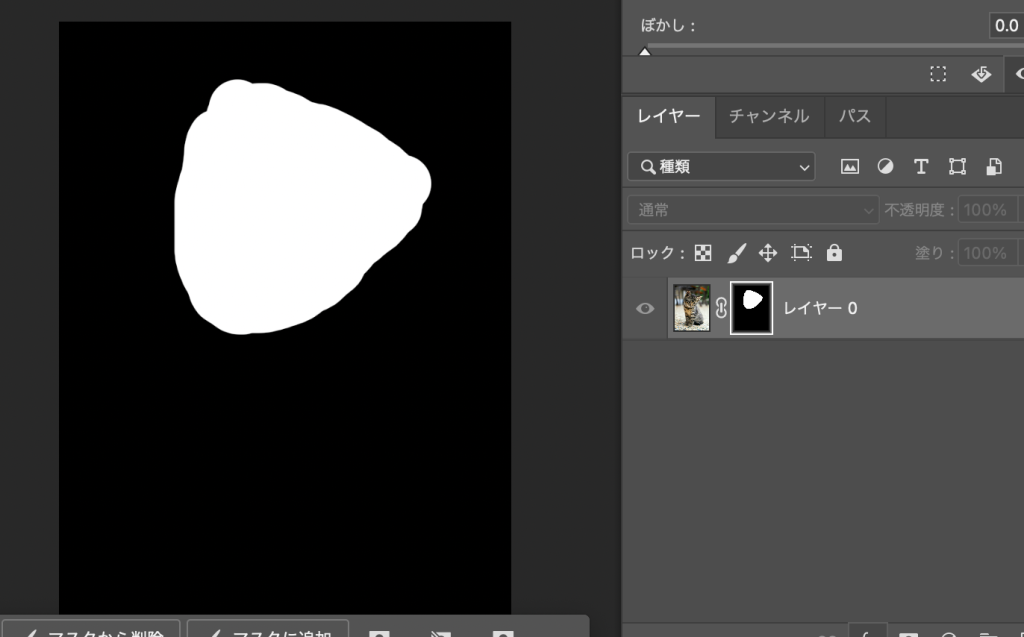Toggle lock image pixels brush icon
The height and width of the screenshot is (637, 1024).
click(x=736, y=253)
